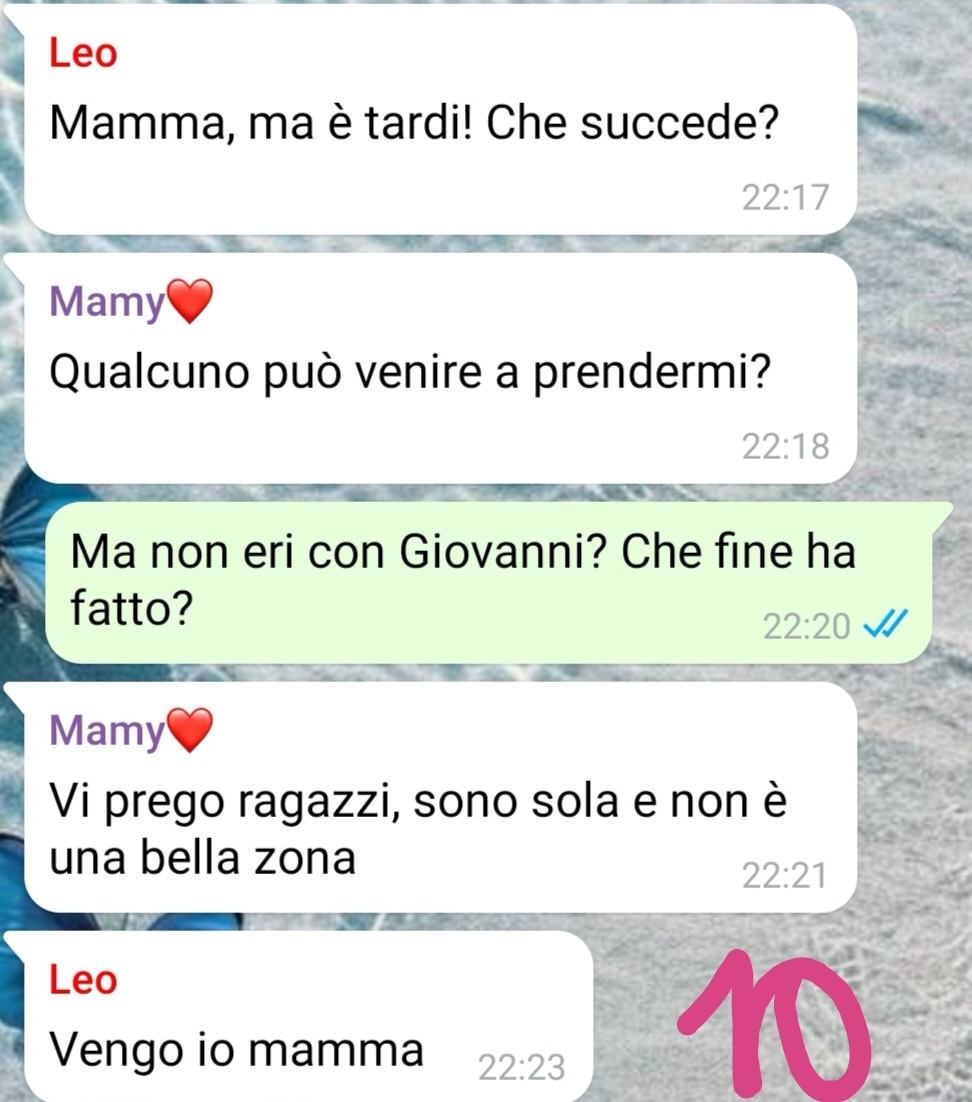Tap the 22:23 timestamp

(521, 1068)
